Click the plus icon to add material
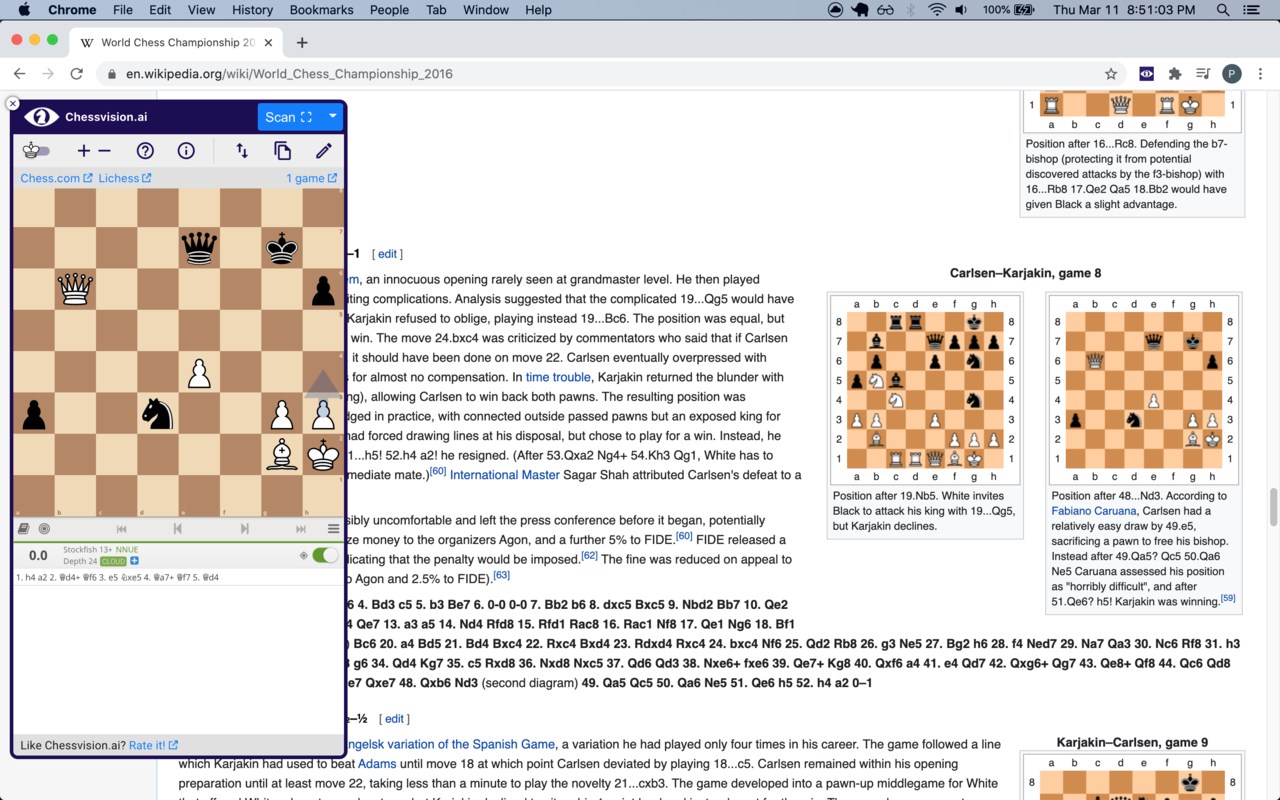Screen dimensions: 1280x800 tap(84, 150)
